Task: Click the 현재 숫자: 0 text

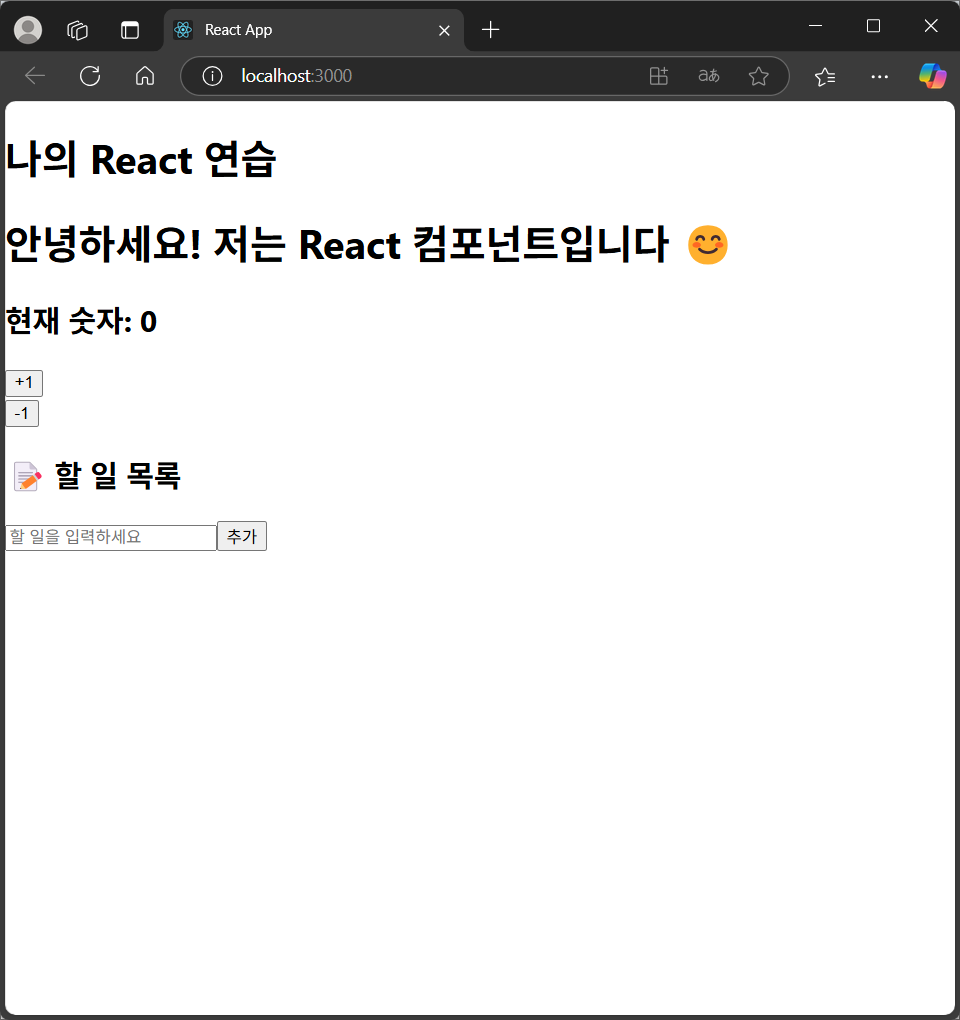Action: (81, 321)
